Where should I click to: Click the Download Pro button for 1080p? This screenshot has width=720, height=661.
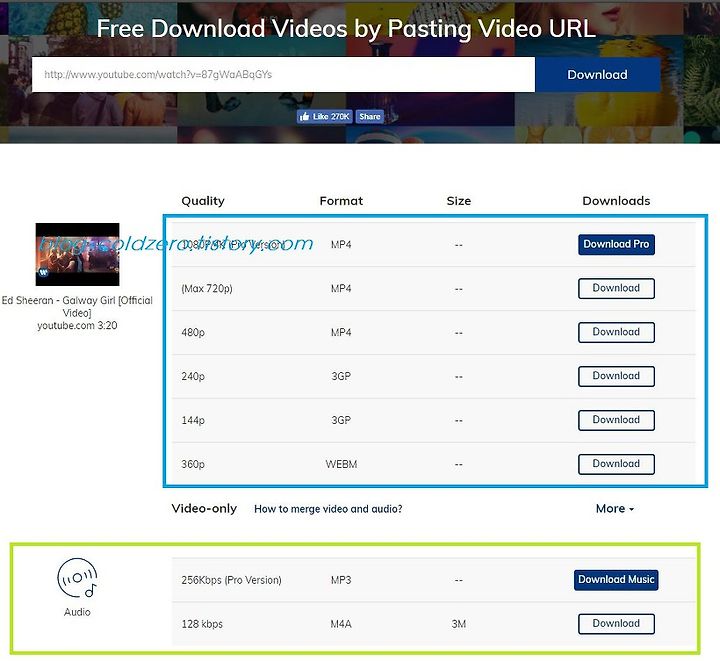(x=616, y=244)
